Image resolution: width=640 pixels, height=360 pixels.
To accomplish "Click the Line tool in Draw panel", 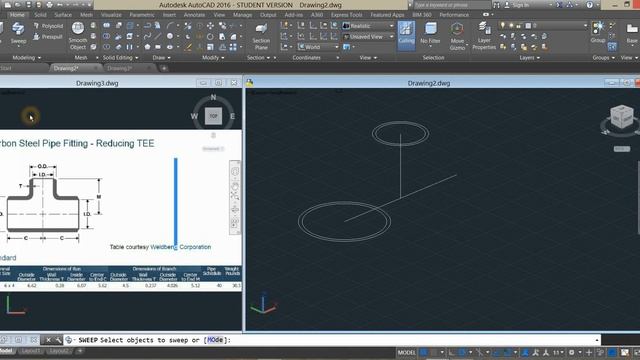I will pos(158,36).
